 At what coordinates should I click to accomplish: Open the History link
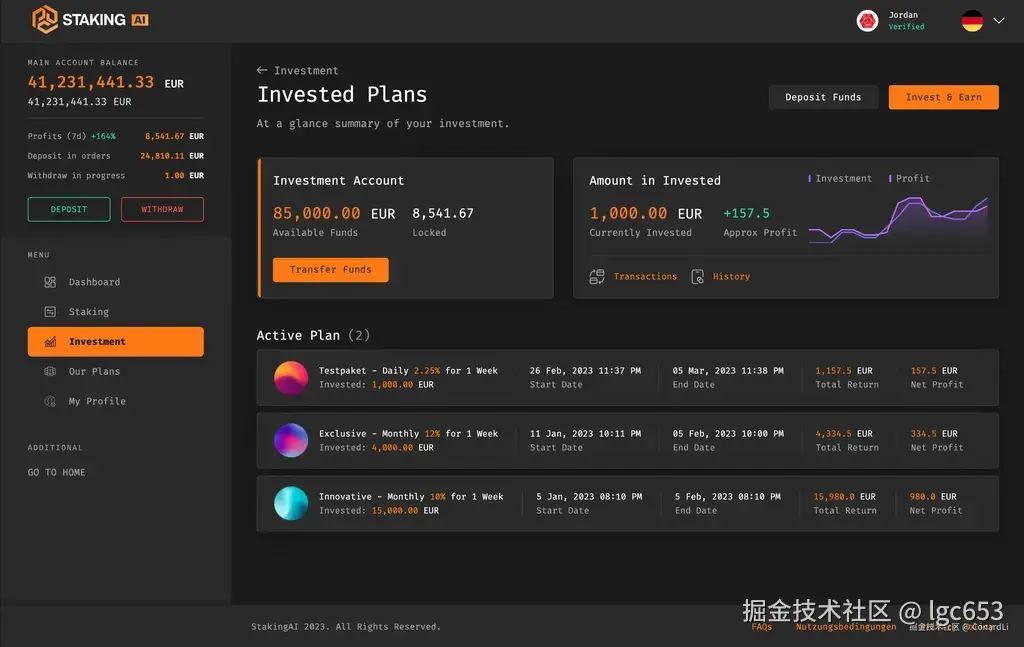tap(731, 276)
